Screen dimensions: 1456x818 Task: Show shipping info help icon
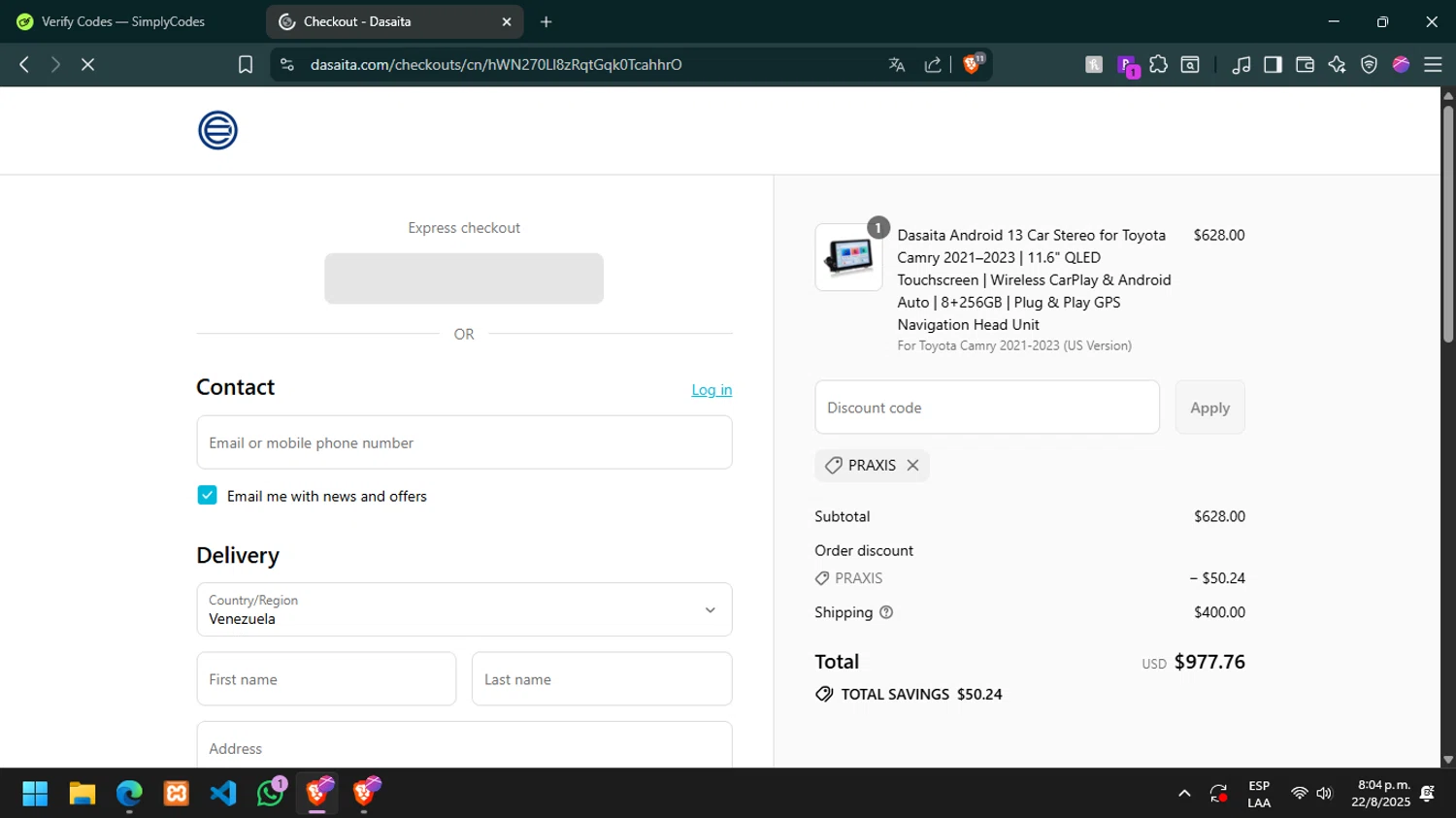pos(886,612)
